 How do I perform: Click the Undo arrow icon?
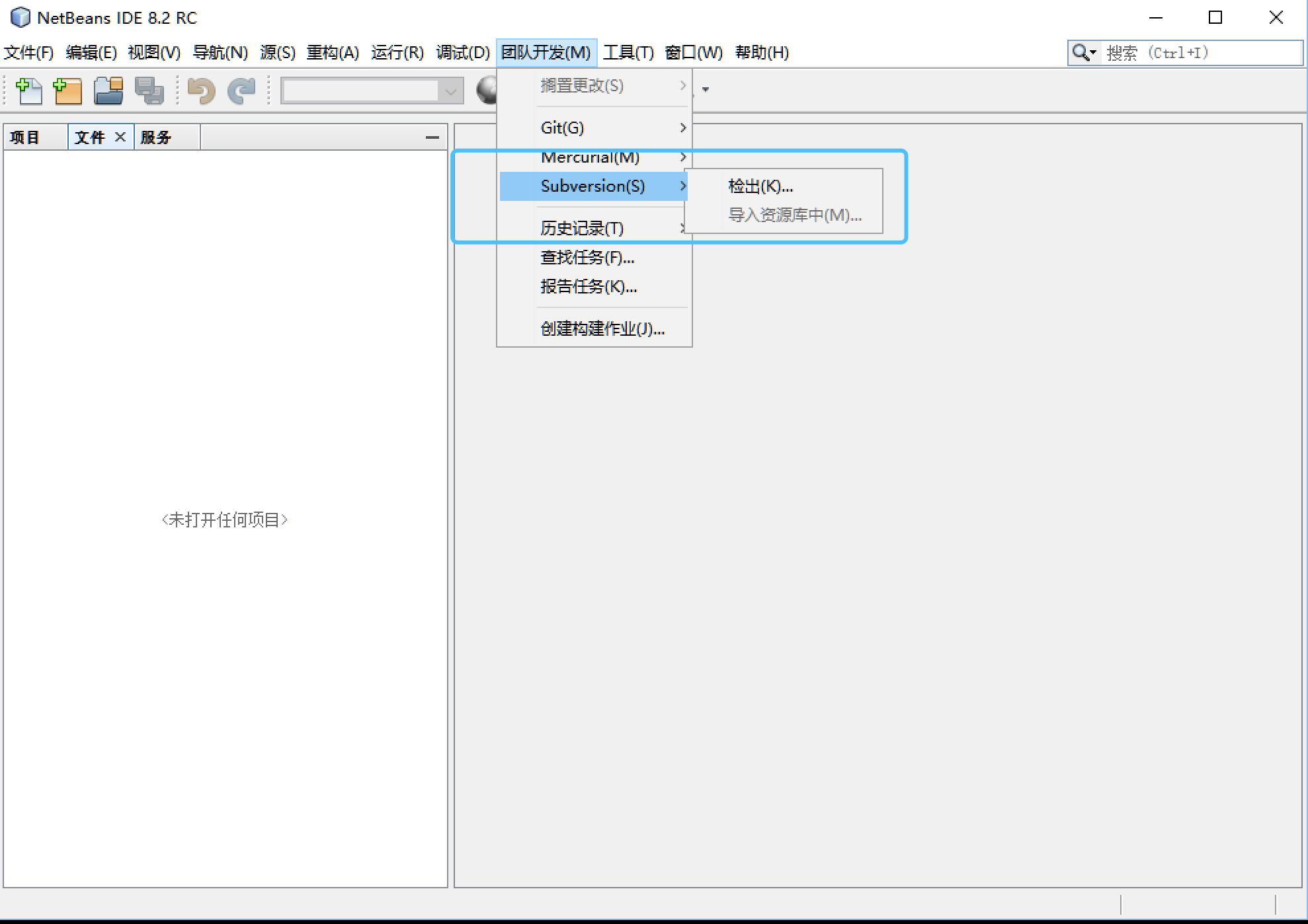coord(201,91)
